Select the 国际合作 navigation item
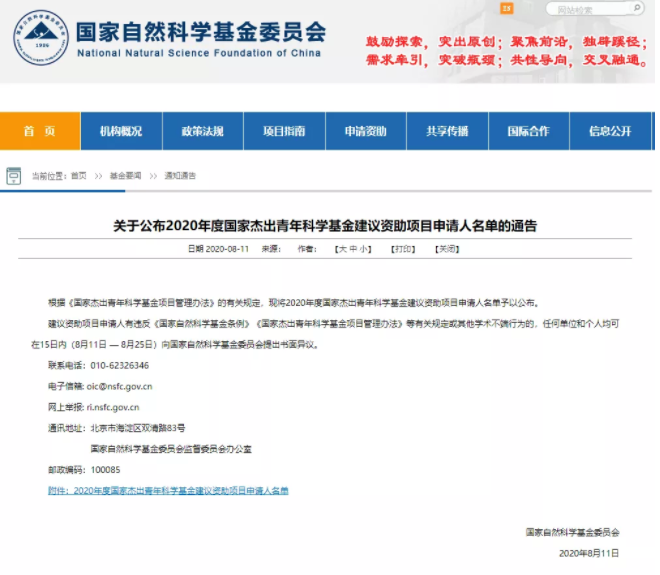This screenshot has width=660, height=575. (528, 131)
